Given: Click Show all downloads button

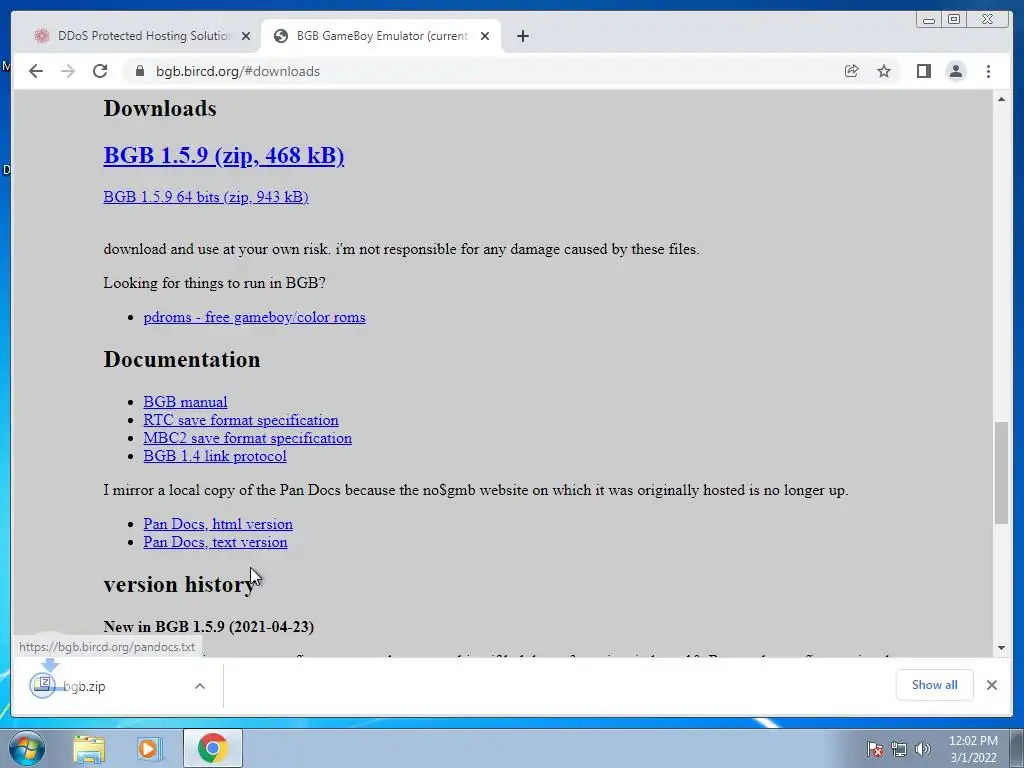Looking at the screenshot, I should click(935, 684).
